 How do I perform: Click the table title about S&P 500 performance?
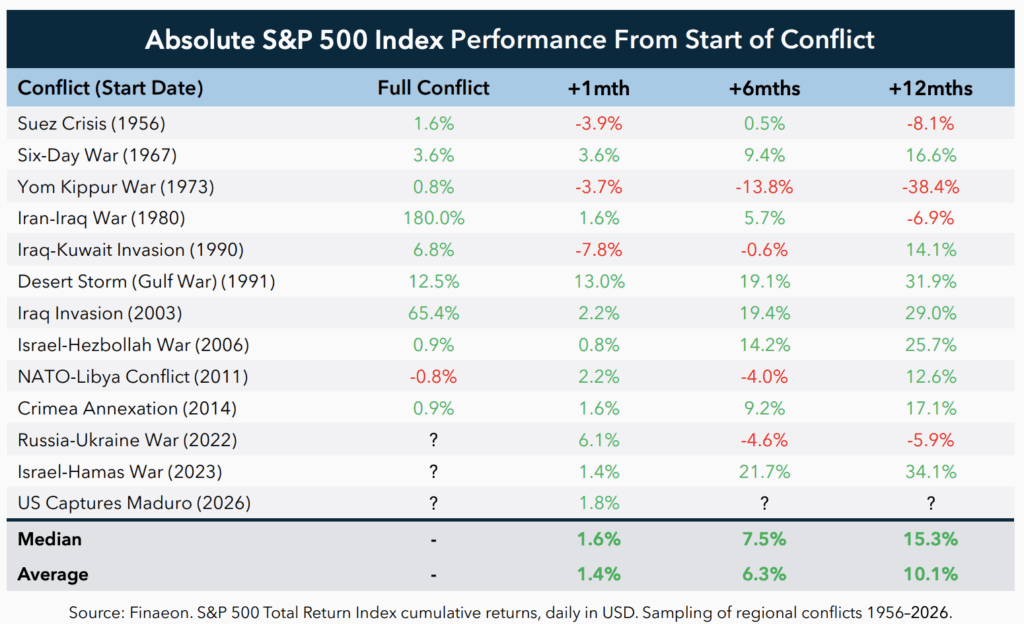pos(510,40)
